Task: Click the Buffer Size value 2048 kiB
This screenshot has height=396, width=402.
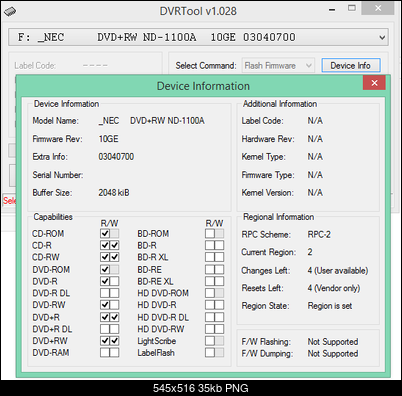Action: pyautogui.click(x=114, y=193)
